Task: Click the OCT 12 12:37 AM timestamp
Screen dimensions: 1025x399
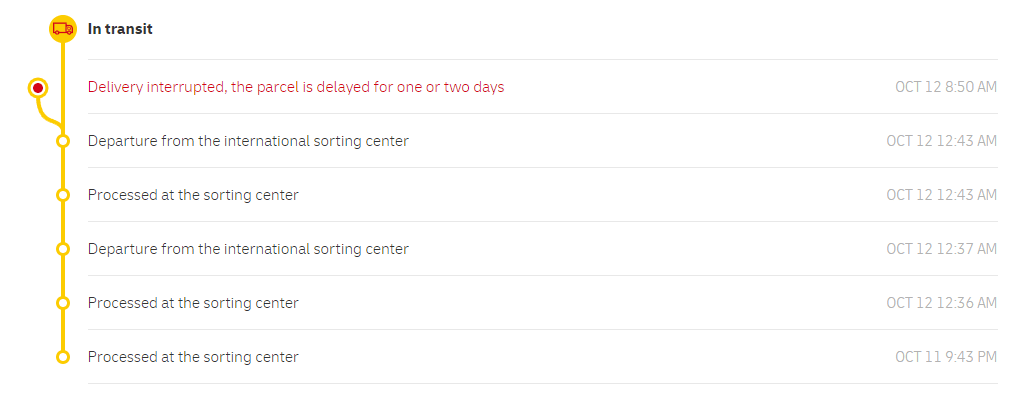Action: (941, 249)
